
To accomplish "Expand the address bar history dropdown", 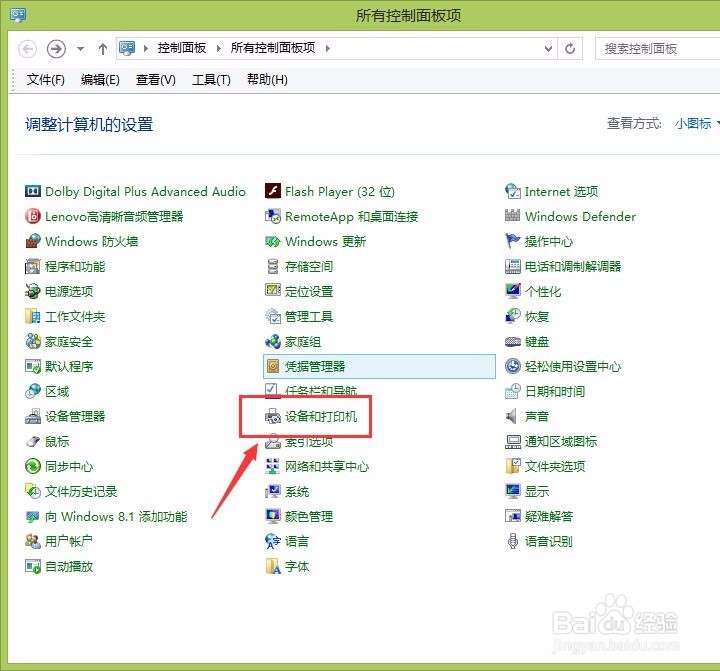I will point(548,48).
